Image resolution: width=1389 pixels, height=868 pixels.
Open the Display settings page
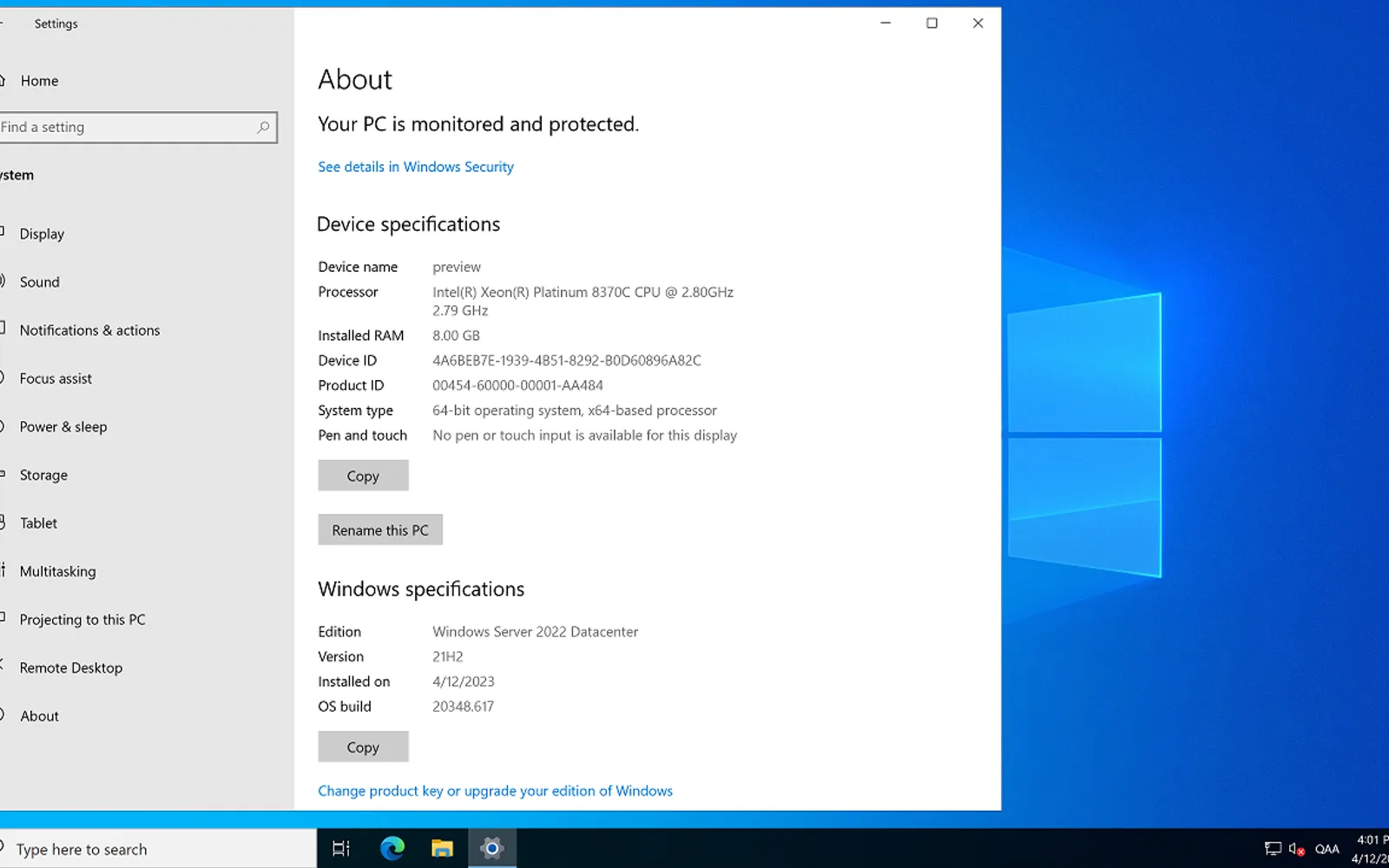[x=42, y=233]
